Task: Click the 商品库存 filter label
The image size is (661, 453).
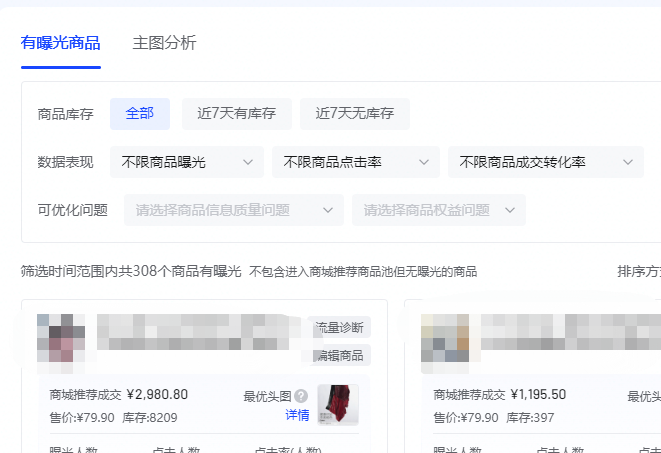Action: 65,114
